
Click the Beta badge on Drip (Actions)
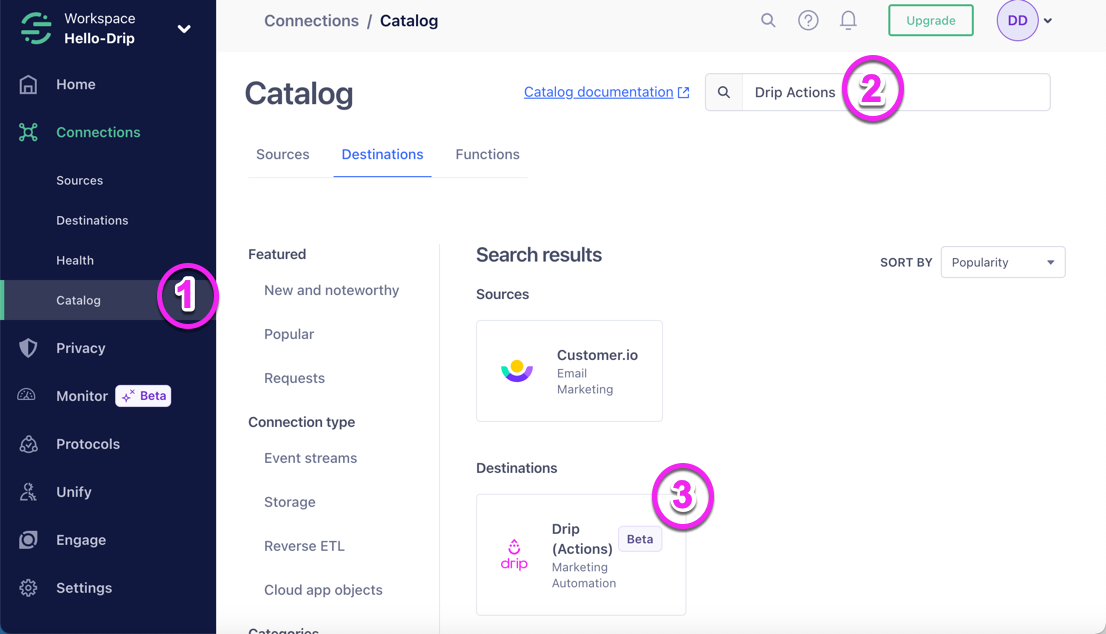pyautogui.click(x=640, y=539)
